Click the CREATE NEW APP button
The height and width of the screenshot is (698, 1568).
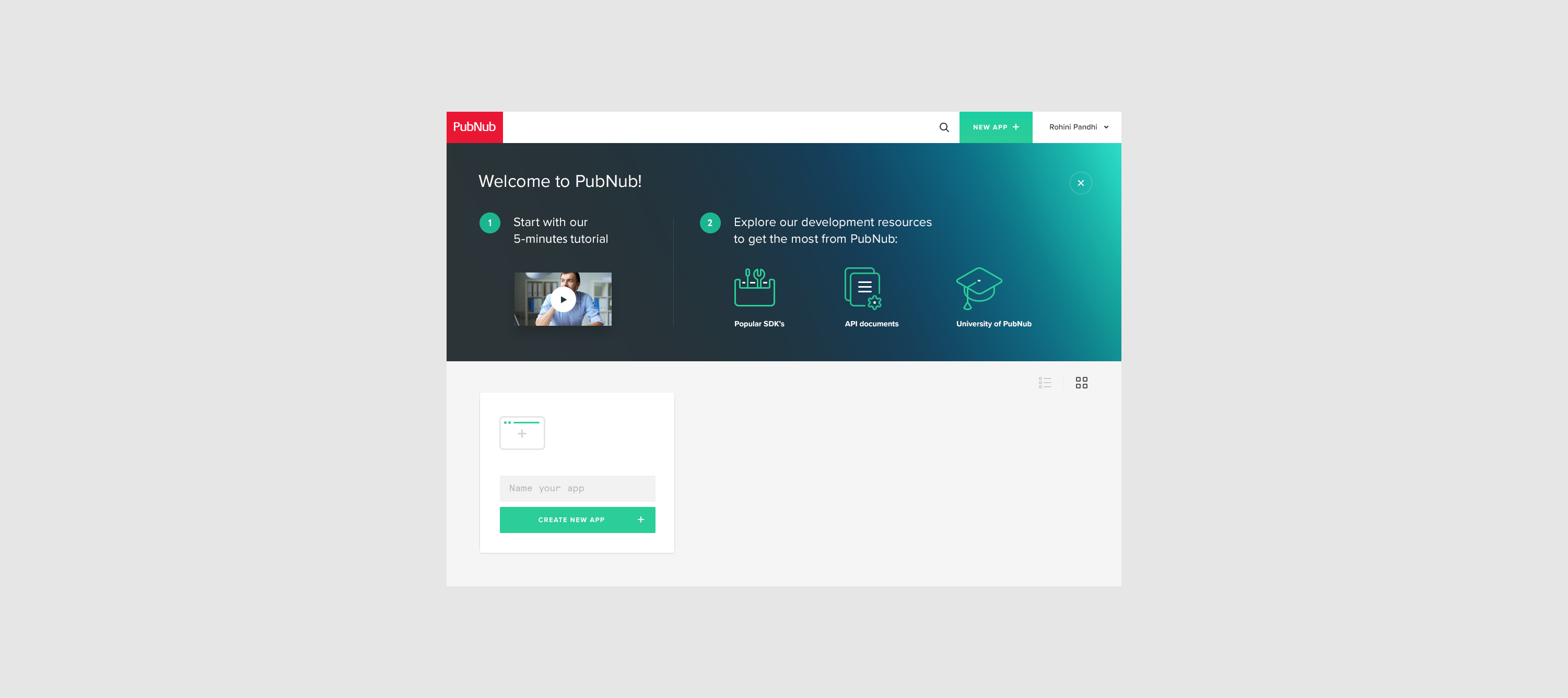[577, 519]
